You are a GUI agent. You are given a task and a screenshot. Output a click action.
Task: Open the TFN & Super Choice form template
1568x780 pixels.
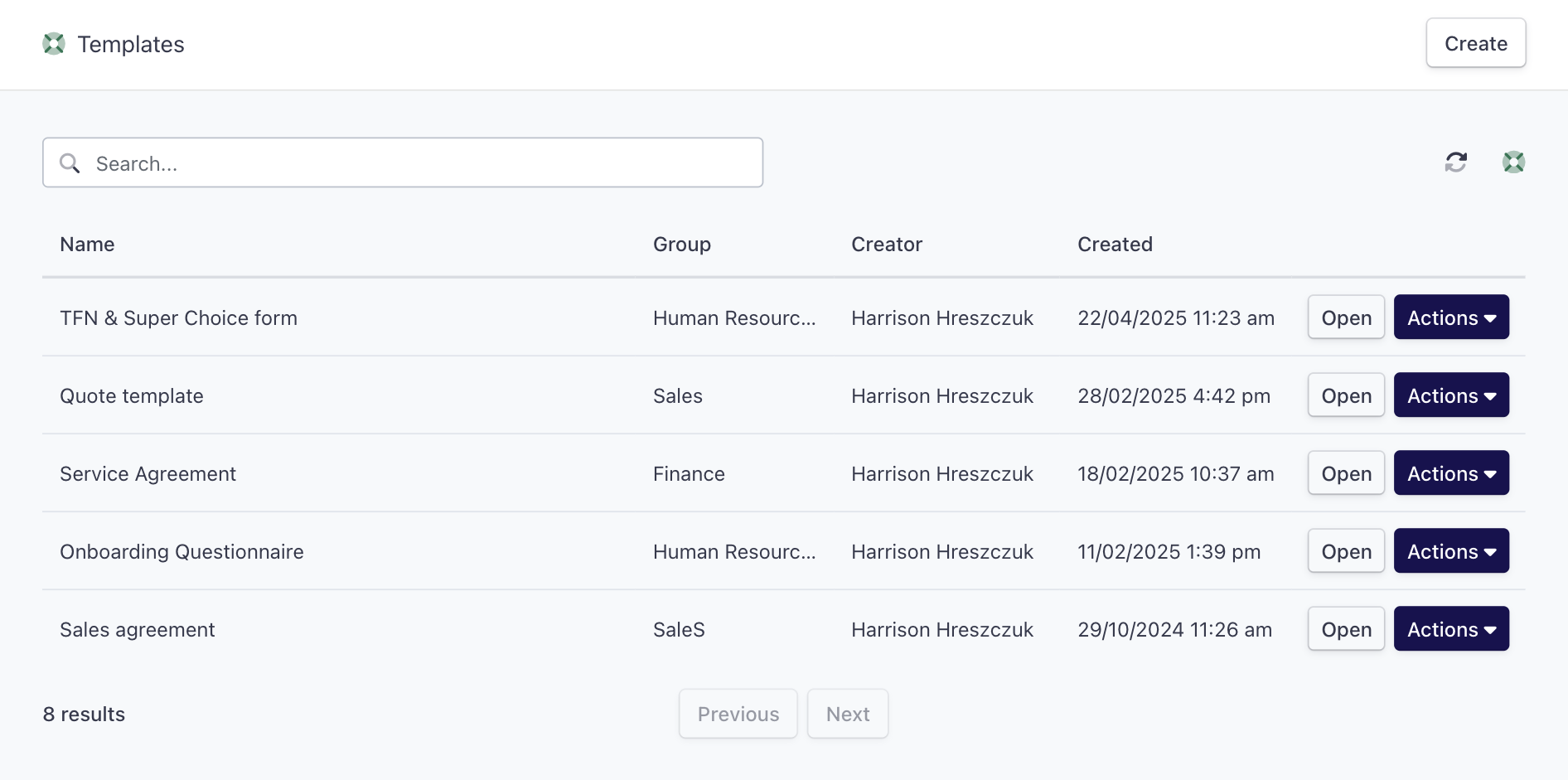[1346, 317]
